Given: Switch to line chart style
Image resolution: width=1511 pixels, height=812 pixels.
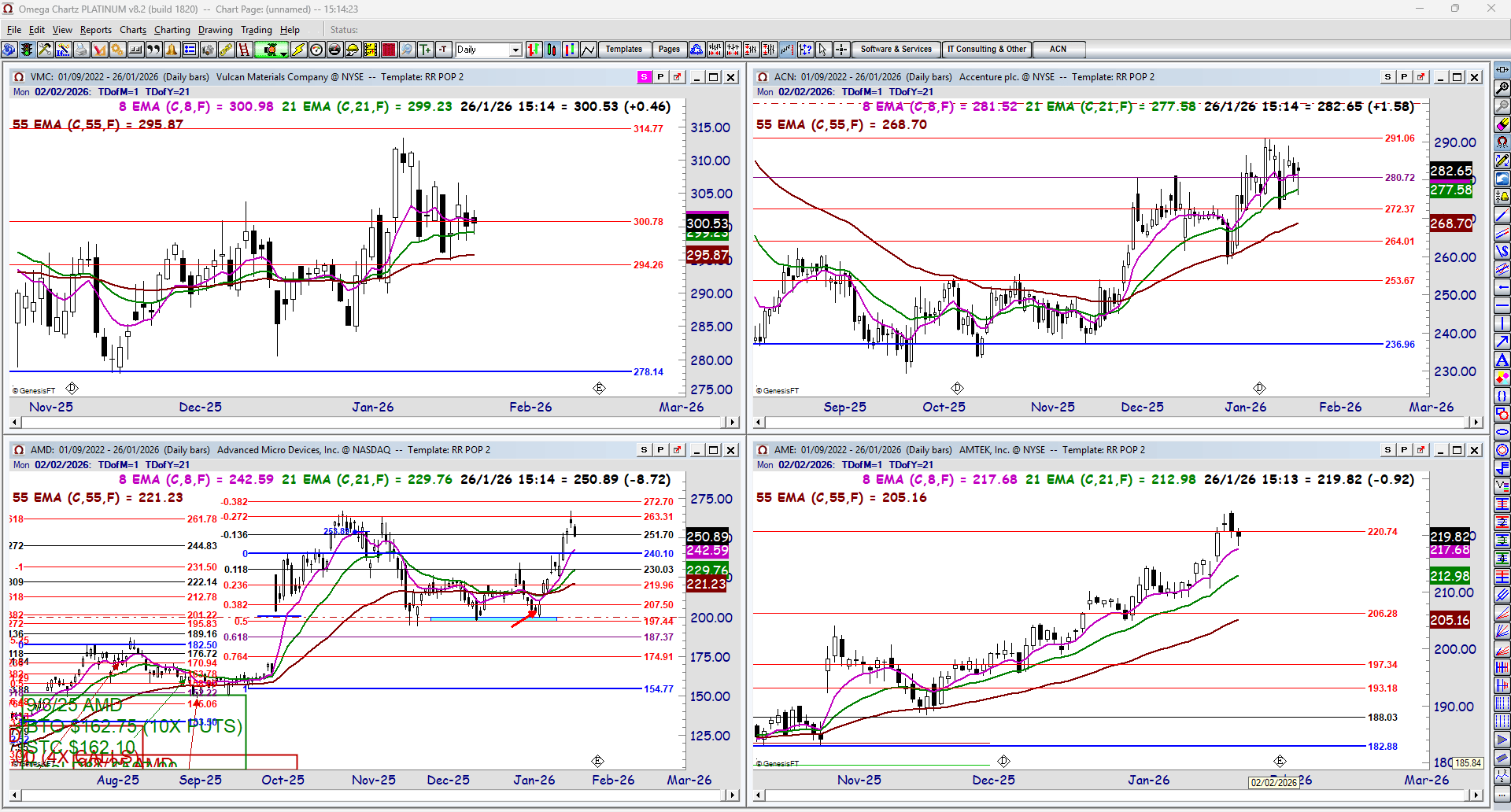Looking at the screenshot, I should click(x=589, y=50).
